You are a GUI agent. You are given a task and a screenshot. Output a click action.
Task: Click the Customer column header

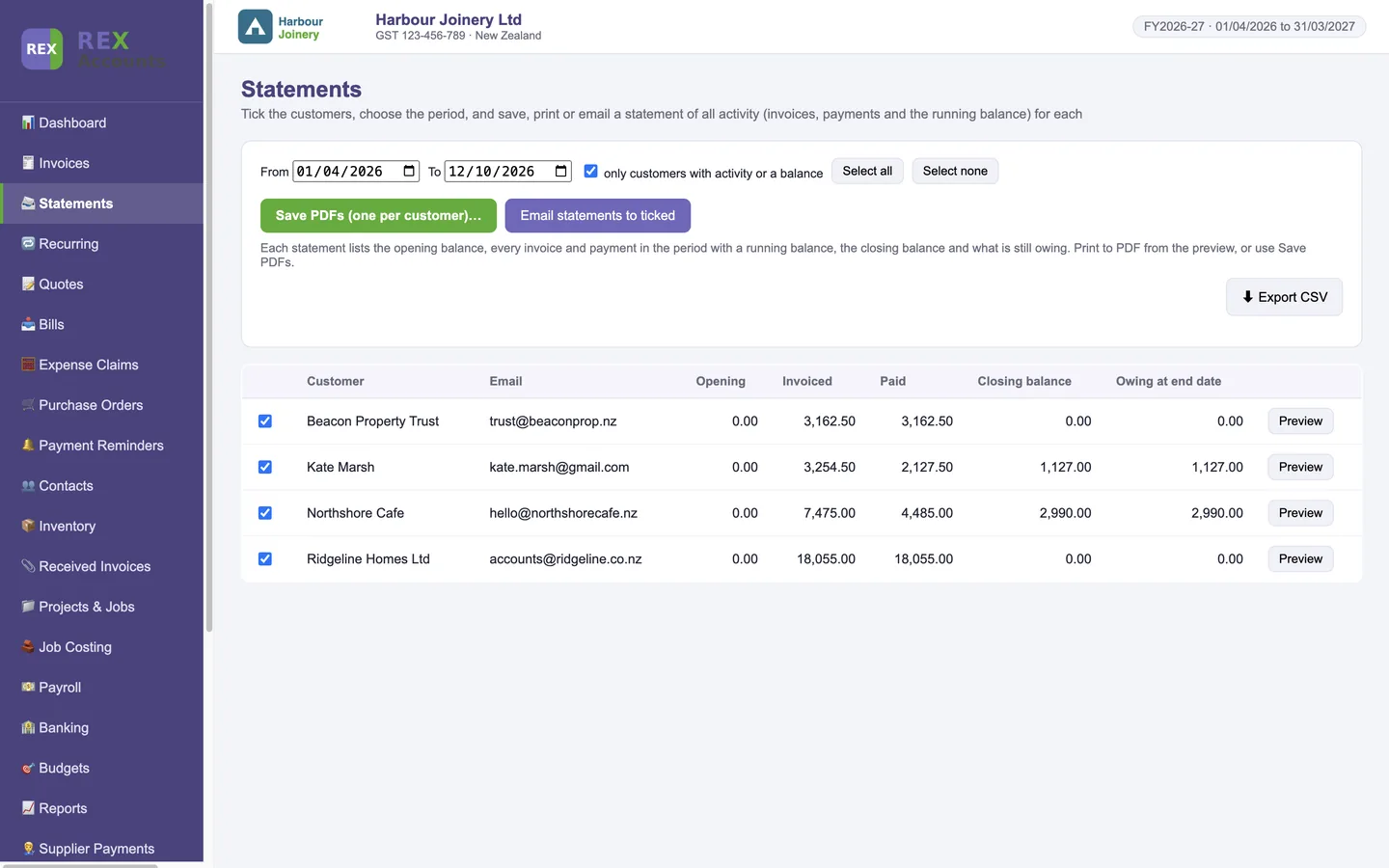tap(336, 381)
